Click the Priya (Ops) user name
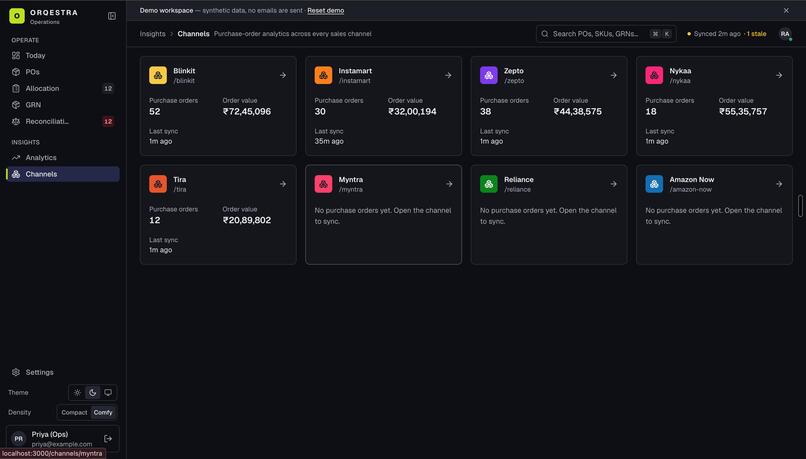 tap(50, 434)
